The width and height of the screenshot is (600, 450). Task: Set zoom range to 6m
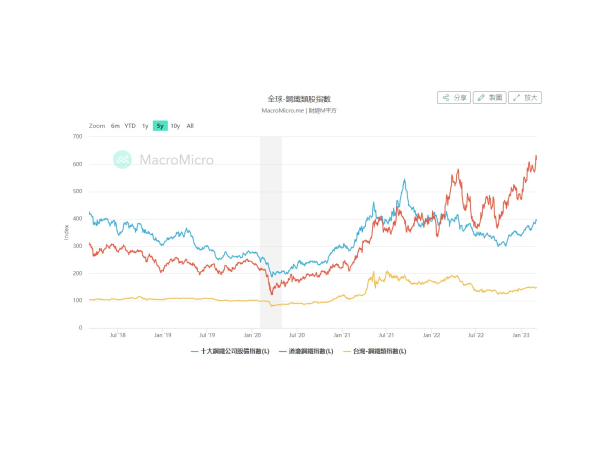click(115, 126)
